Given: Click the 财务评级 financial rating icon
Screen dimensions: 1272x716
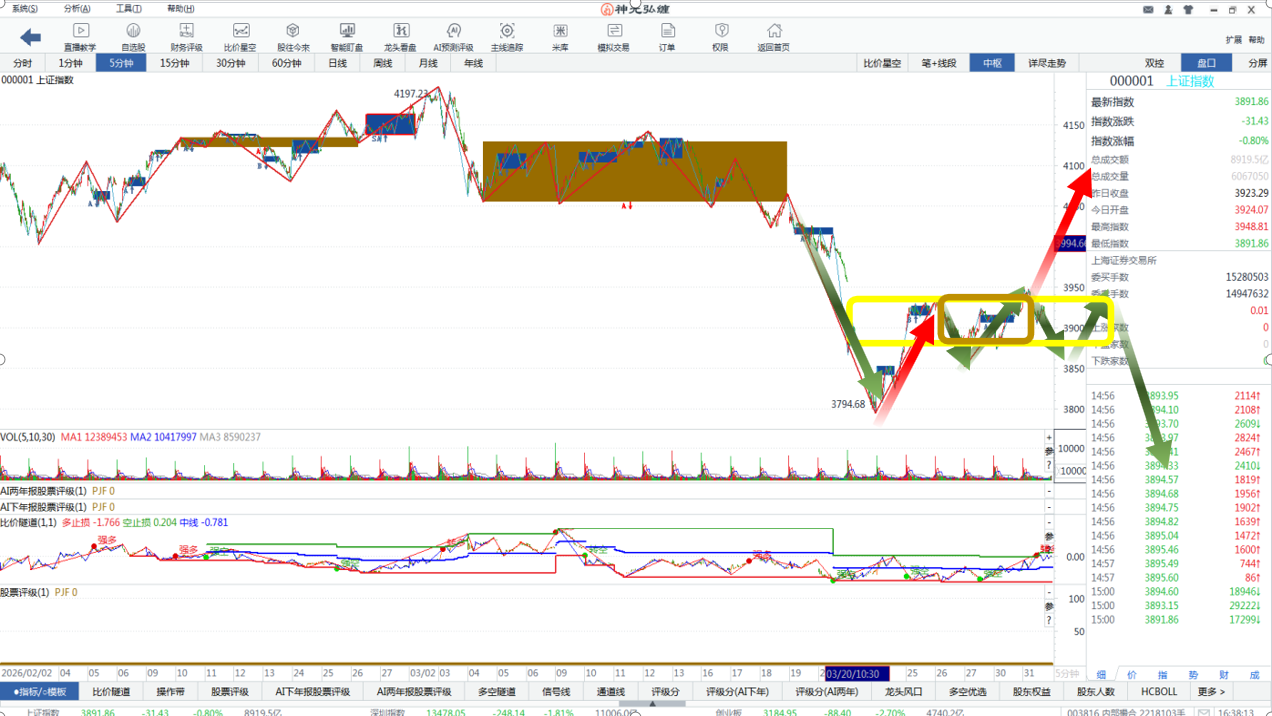Looking at the screenshot, I should [186, 37].
